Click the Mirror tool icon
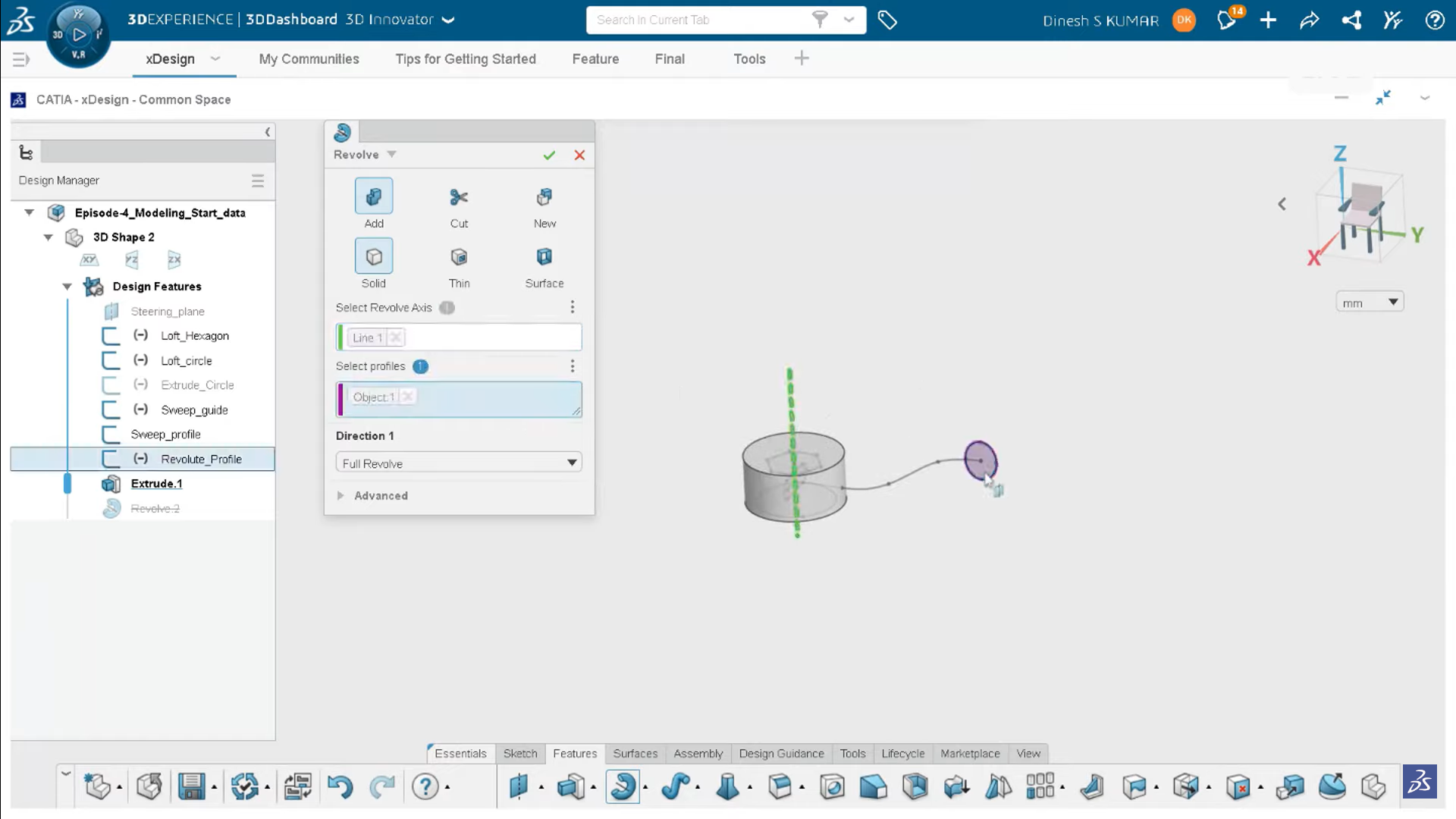Viewport: 1456px width, 819px height. (x=998, y=786)
